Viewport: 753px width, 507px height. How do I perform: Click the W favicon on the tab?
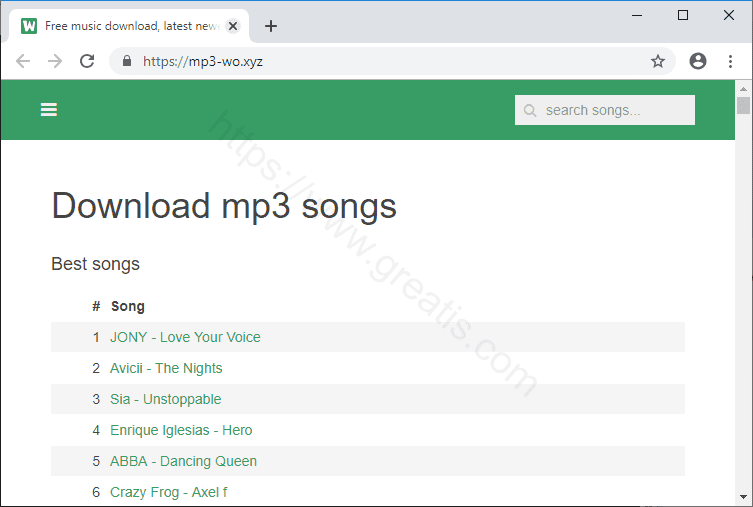29,26
